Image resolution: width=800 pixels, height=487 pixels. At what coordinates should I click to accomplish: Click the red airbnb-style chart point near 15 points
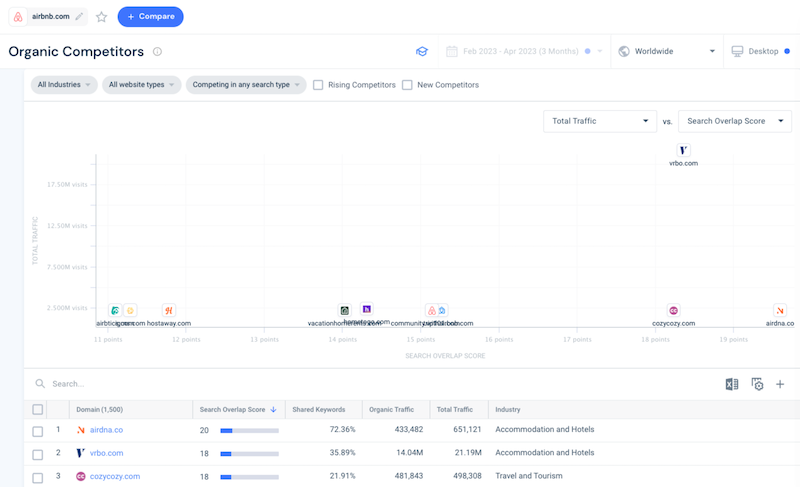coord(432,310)
